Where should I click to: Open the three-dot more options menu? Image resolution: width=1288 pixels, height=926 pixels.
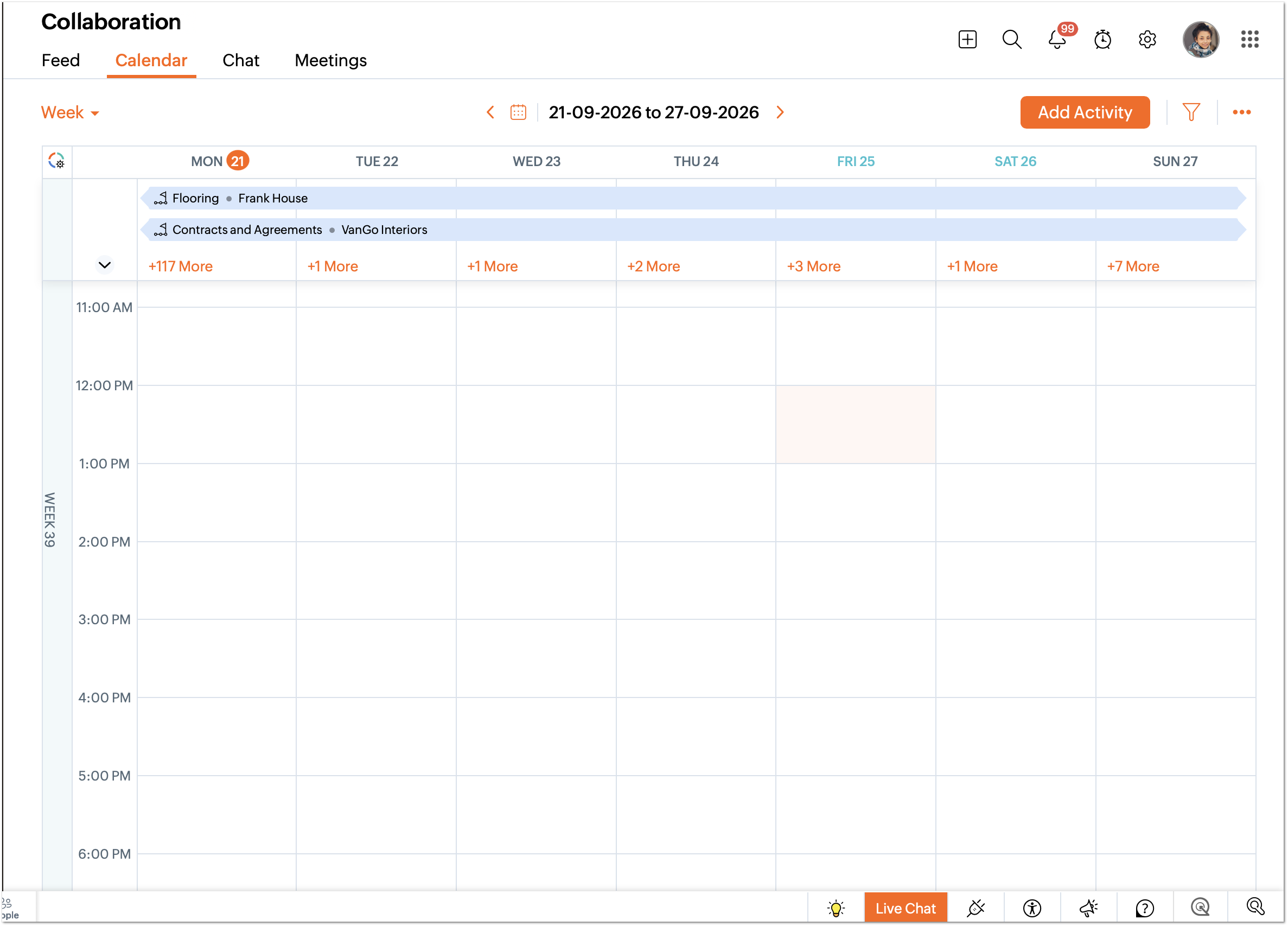click(x=1241, y=112)
